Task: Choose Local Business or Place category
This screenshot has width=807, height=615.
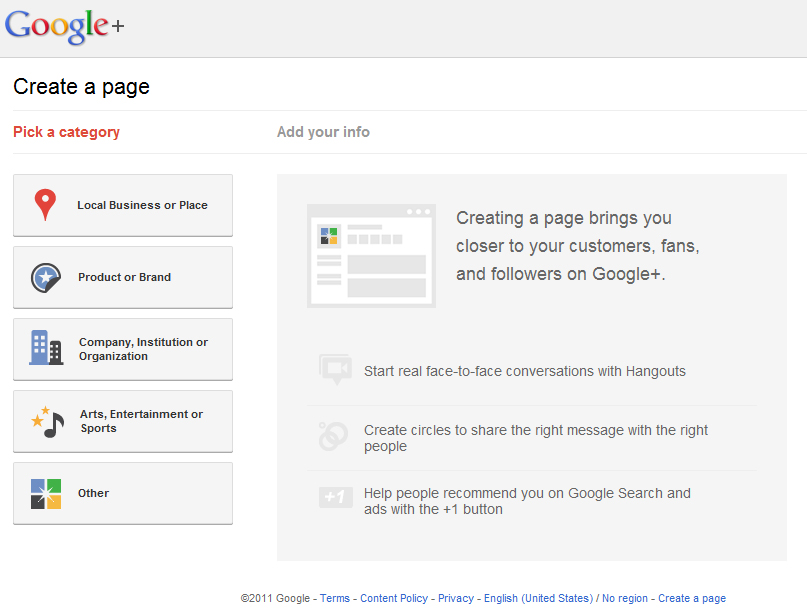Action: coord(123,205)
